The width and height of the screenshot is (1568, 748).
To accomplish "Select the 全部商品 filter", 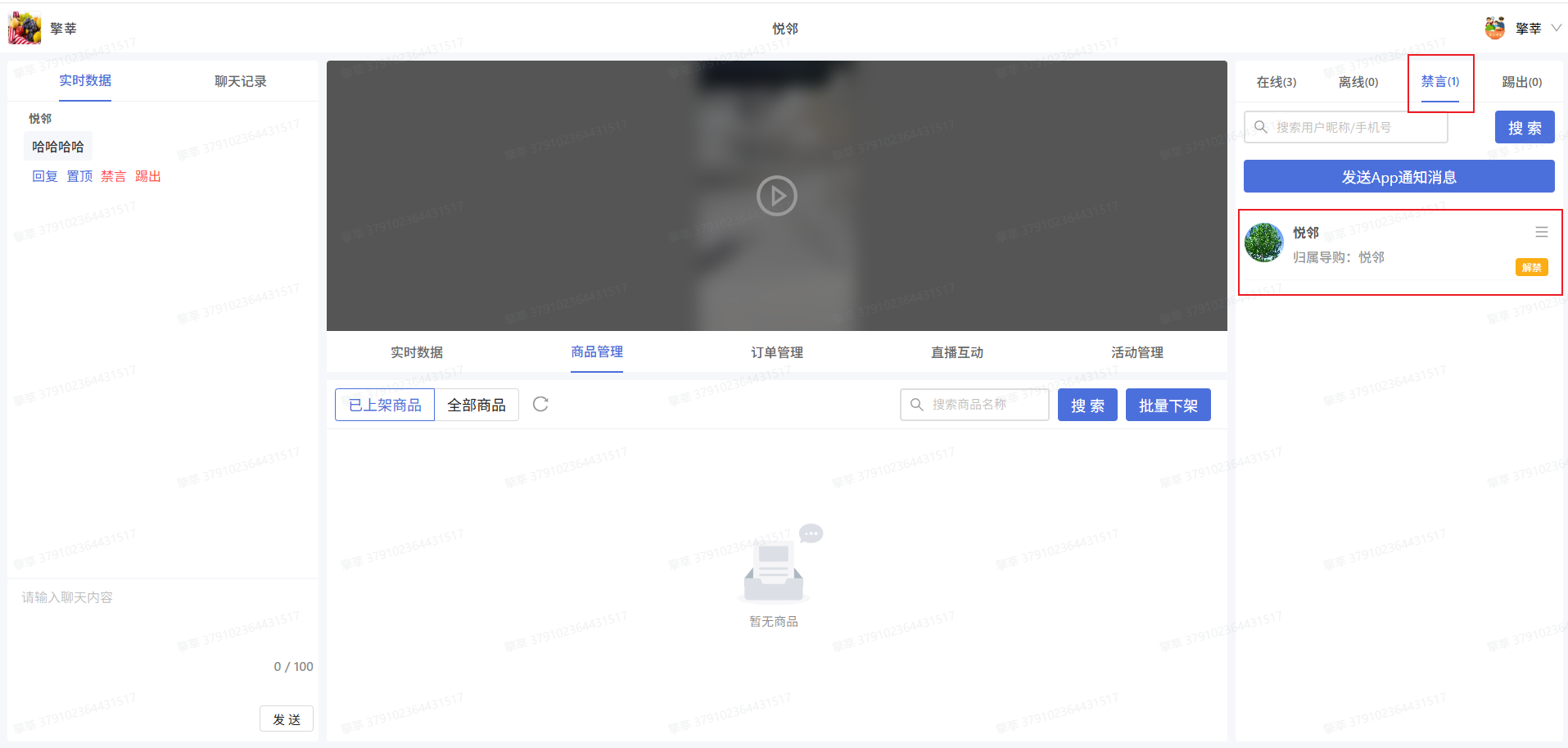I will tap(477, 405).
